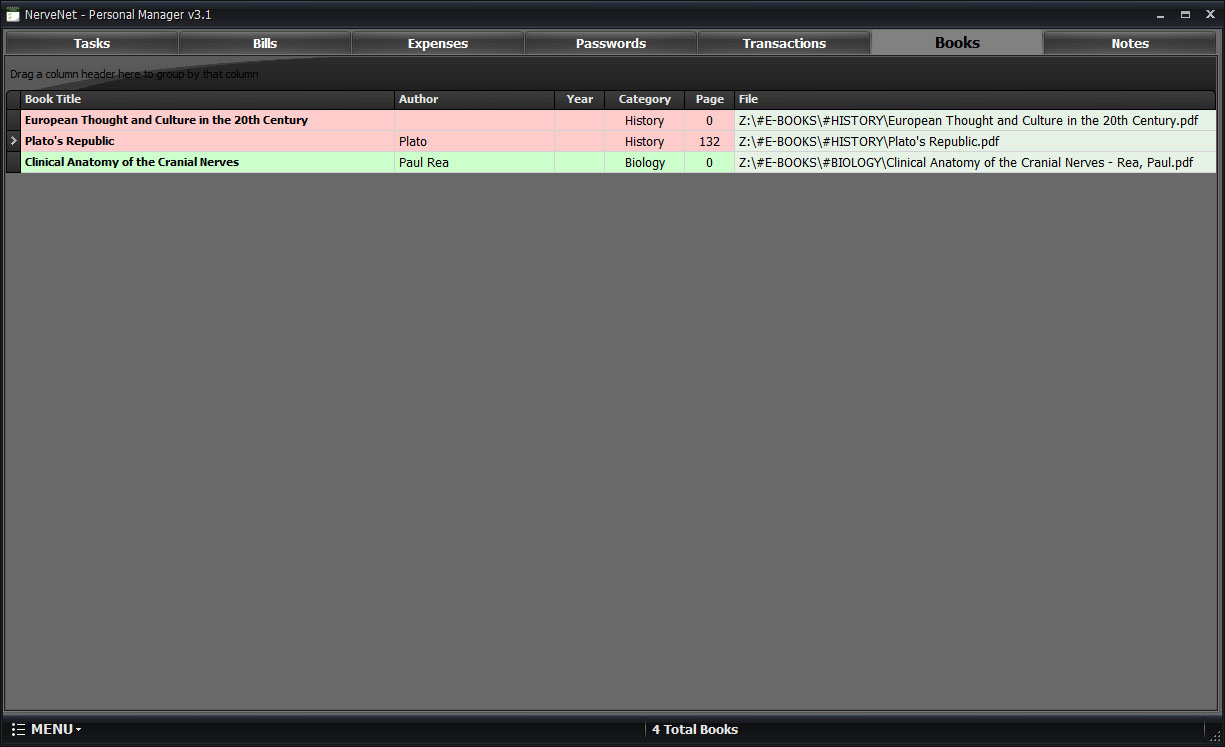The height and width of the screenshot is (747, 1225).
Task: Sort by the Author column header
Action: click(x=474, y=99)
